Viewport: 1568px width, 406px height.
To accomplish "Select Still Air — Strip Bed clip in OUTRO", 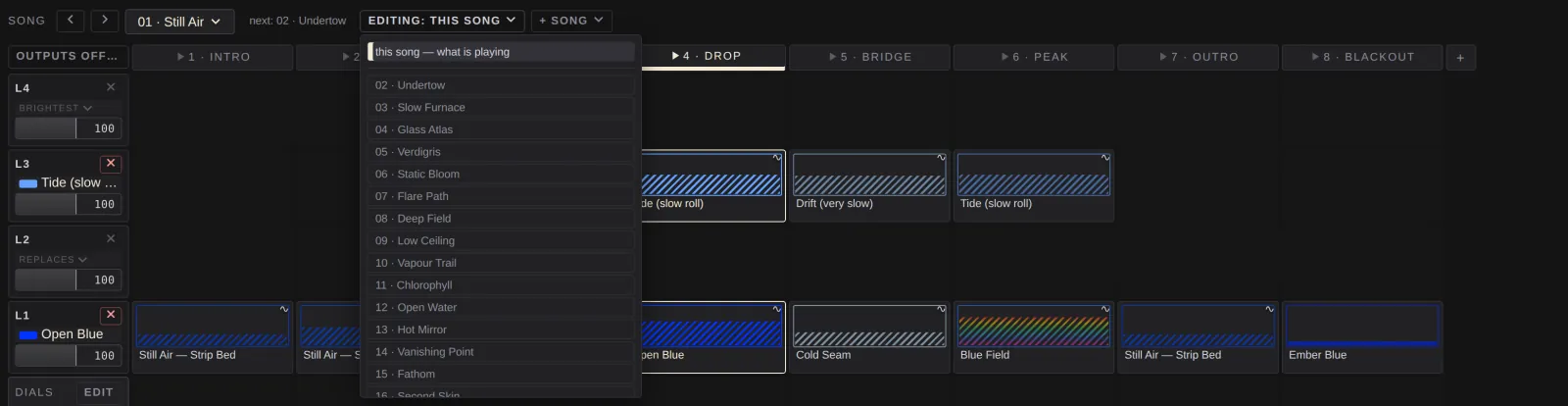I will click(1198, 337).
